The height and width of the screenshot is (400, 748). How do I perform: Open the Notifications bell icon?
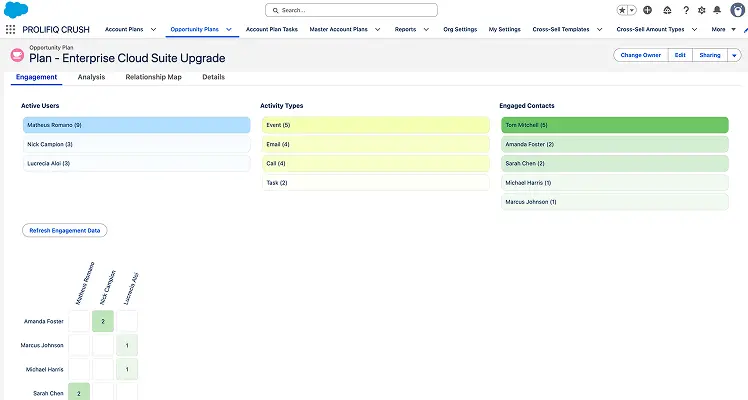(x=717, y=10)
